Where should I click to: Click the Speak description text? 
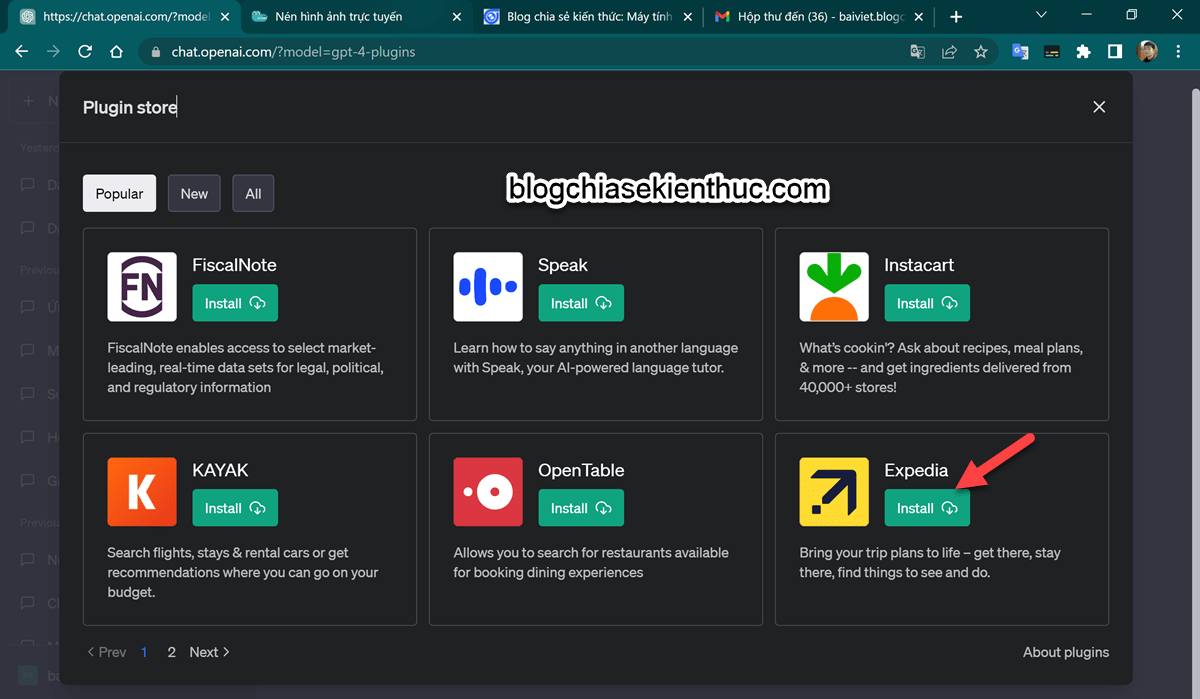coord(596,358)
